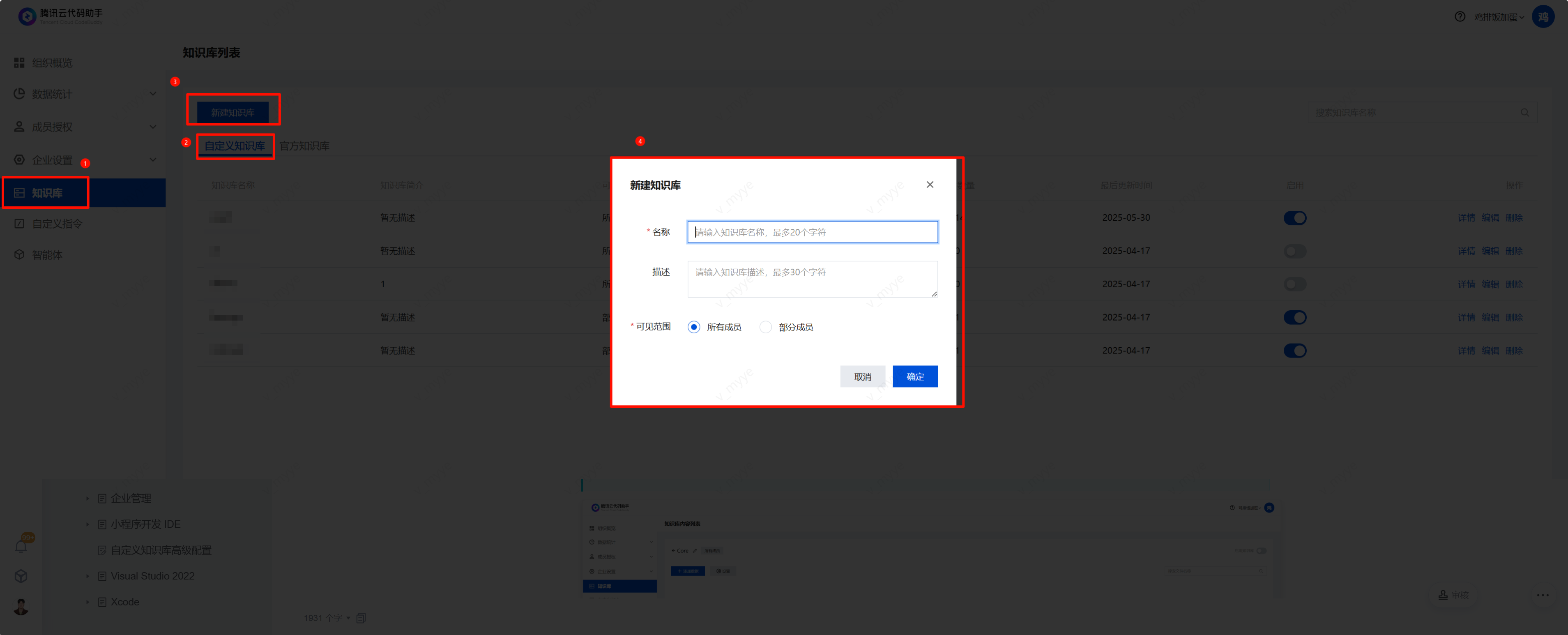Click the 智能体 cube icon in sidebar
The width and height of the screenshot is (1568, 635).
[19, 254]
